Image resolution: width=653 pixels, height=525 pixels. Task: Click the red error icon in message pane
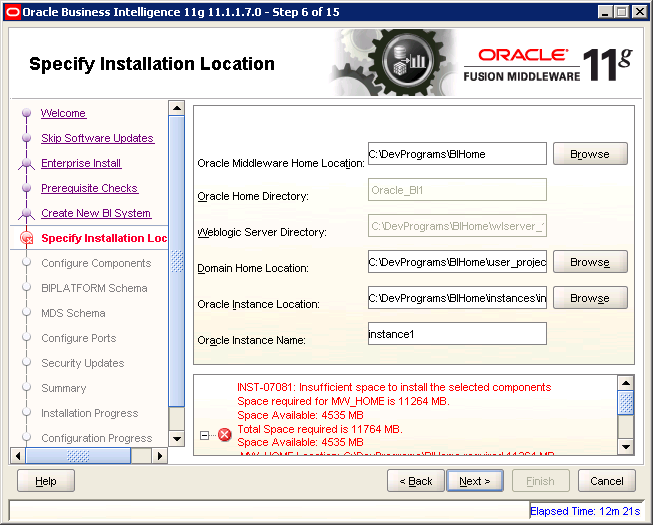(225, 435)
